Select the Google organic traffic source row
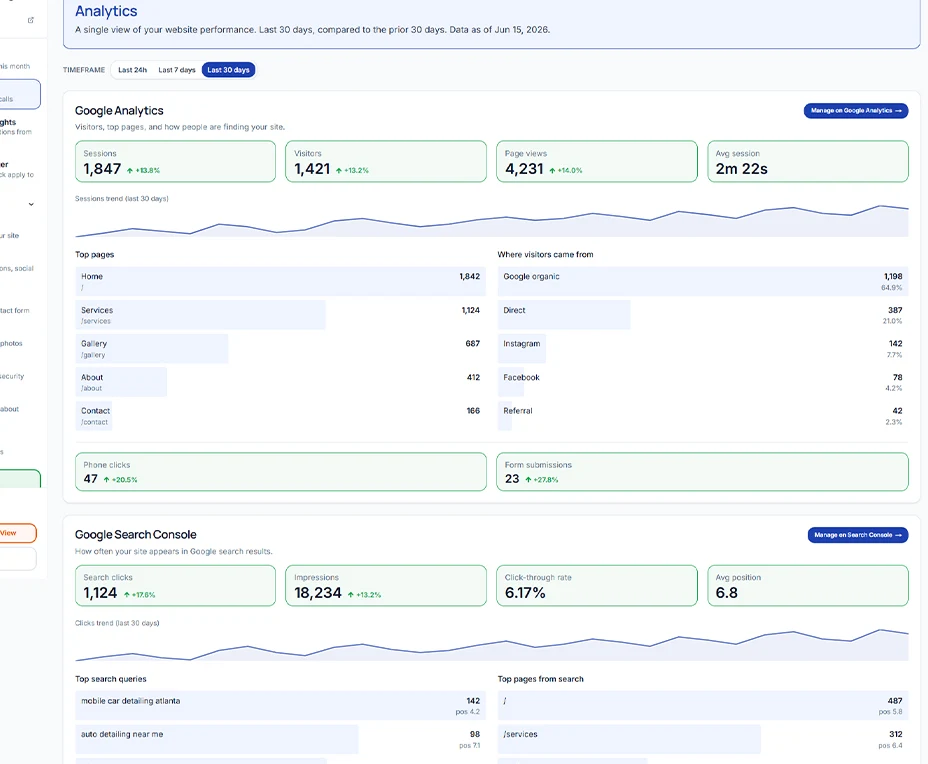Screen dimensions: 928x764 pyautogui.click(x=703, y=281)
